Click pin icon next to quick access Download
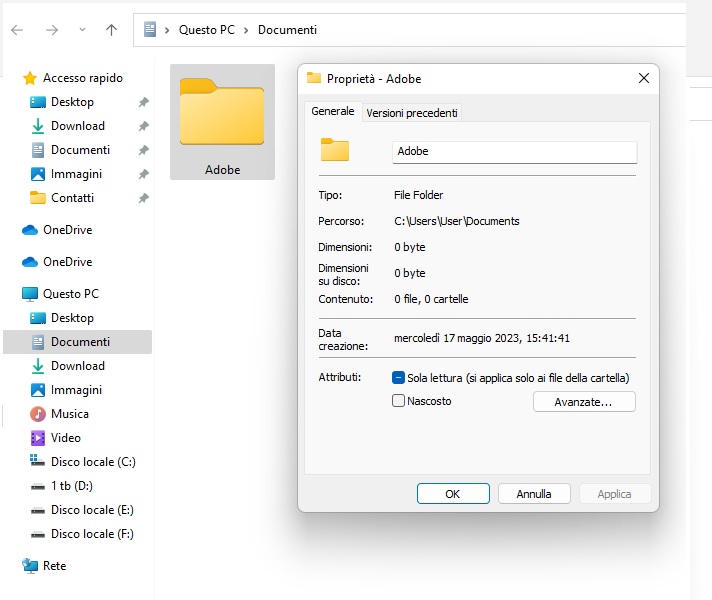The height and width of the screenshot is (600, 712). point(143,126)
